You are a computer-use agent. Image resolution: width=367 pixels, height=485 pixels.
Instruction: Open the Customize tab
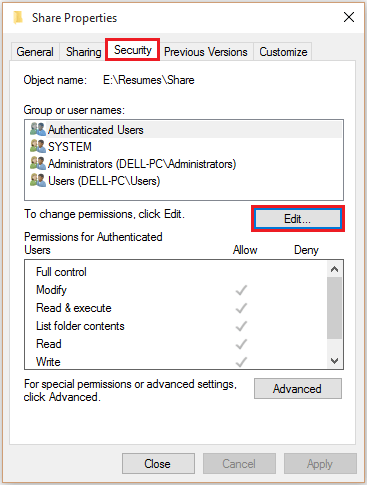(x=283, y=52)
